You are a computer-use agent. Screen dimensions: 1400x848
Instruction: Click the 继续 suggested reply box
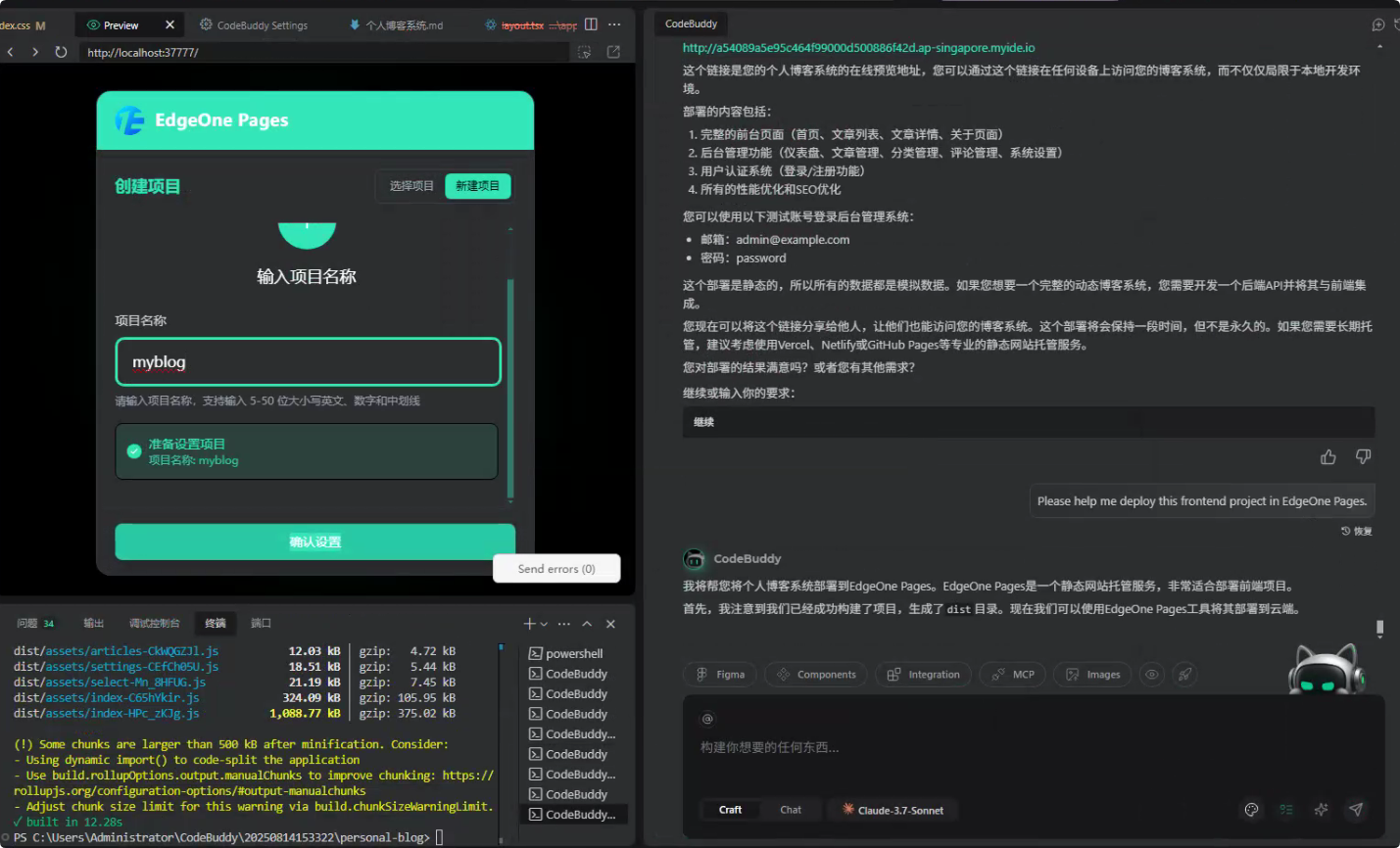tap(1028, 422)
